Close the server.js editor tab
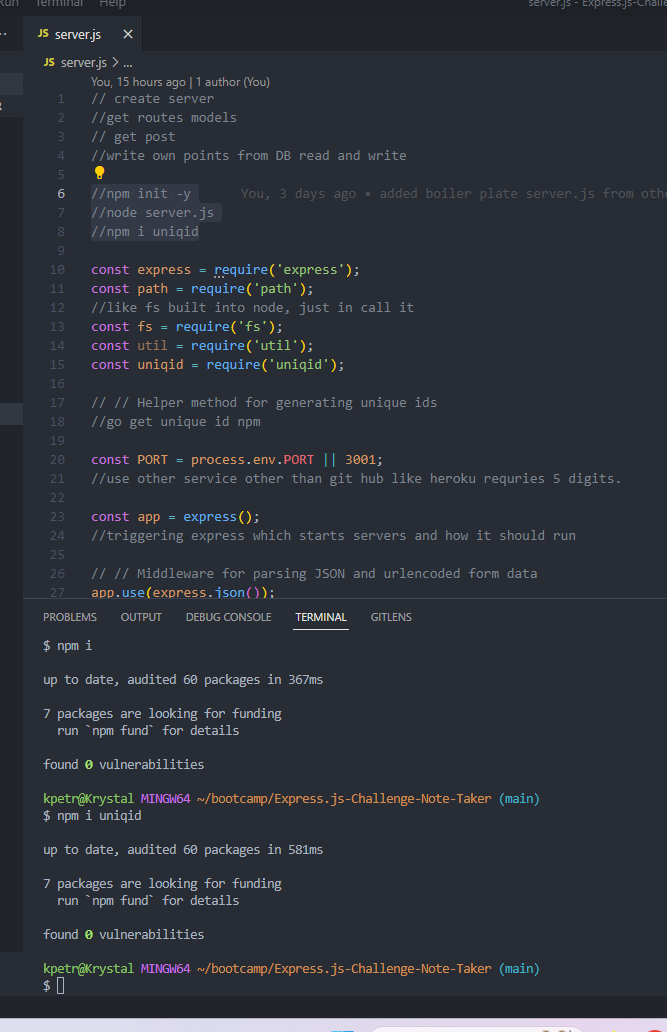The height and width of the screenshot is (1032, 667). [x=128, y=34]
